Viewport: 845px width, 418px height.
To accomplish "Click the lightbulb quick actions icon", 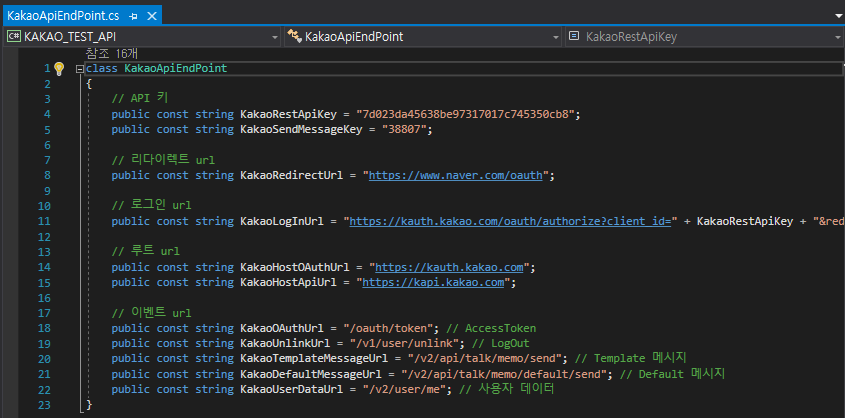I will click(x=59, y=68).
